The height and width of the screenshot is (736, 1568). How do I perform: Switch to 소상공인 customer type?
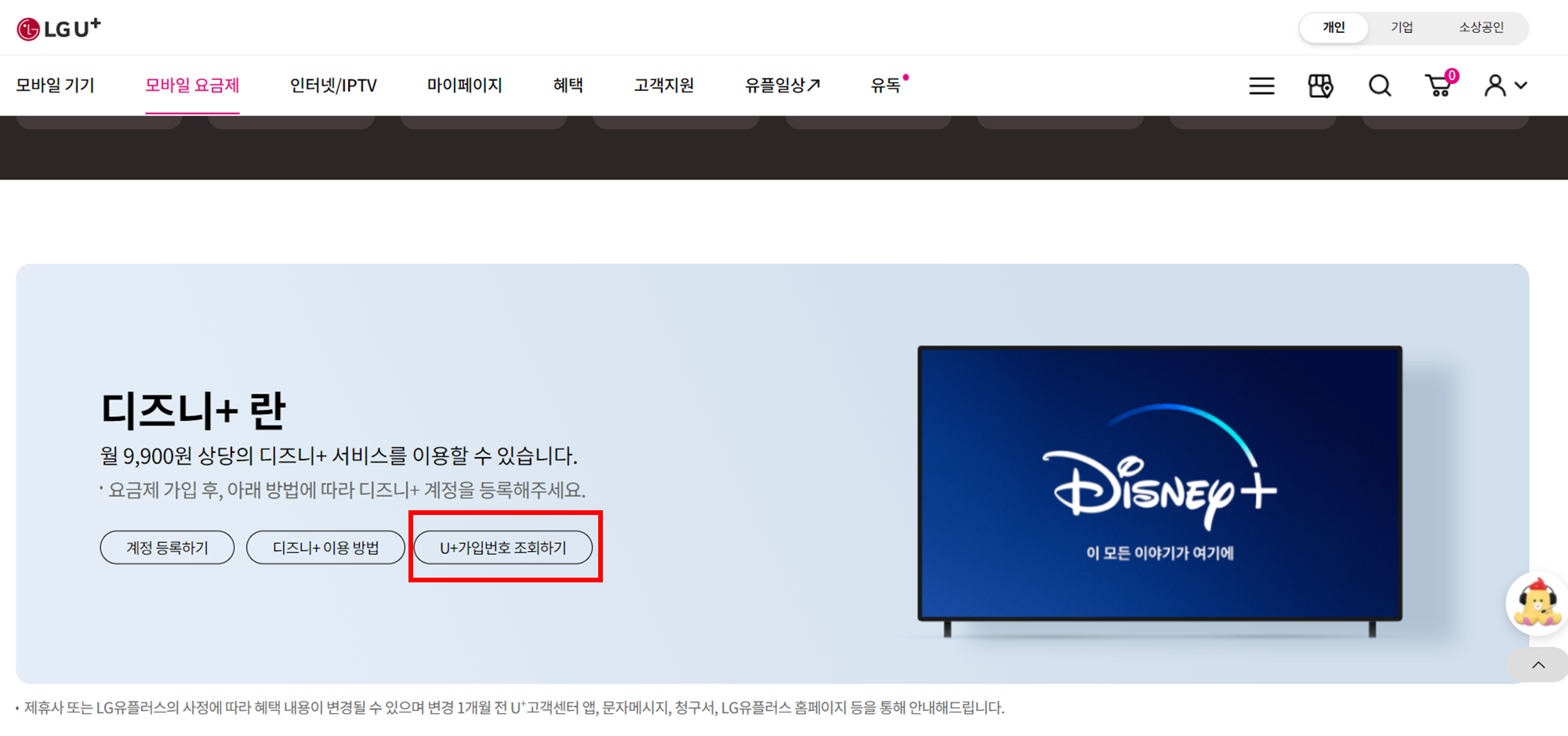coord(1481,27)
